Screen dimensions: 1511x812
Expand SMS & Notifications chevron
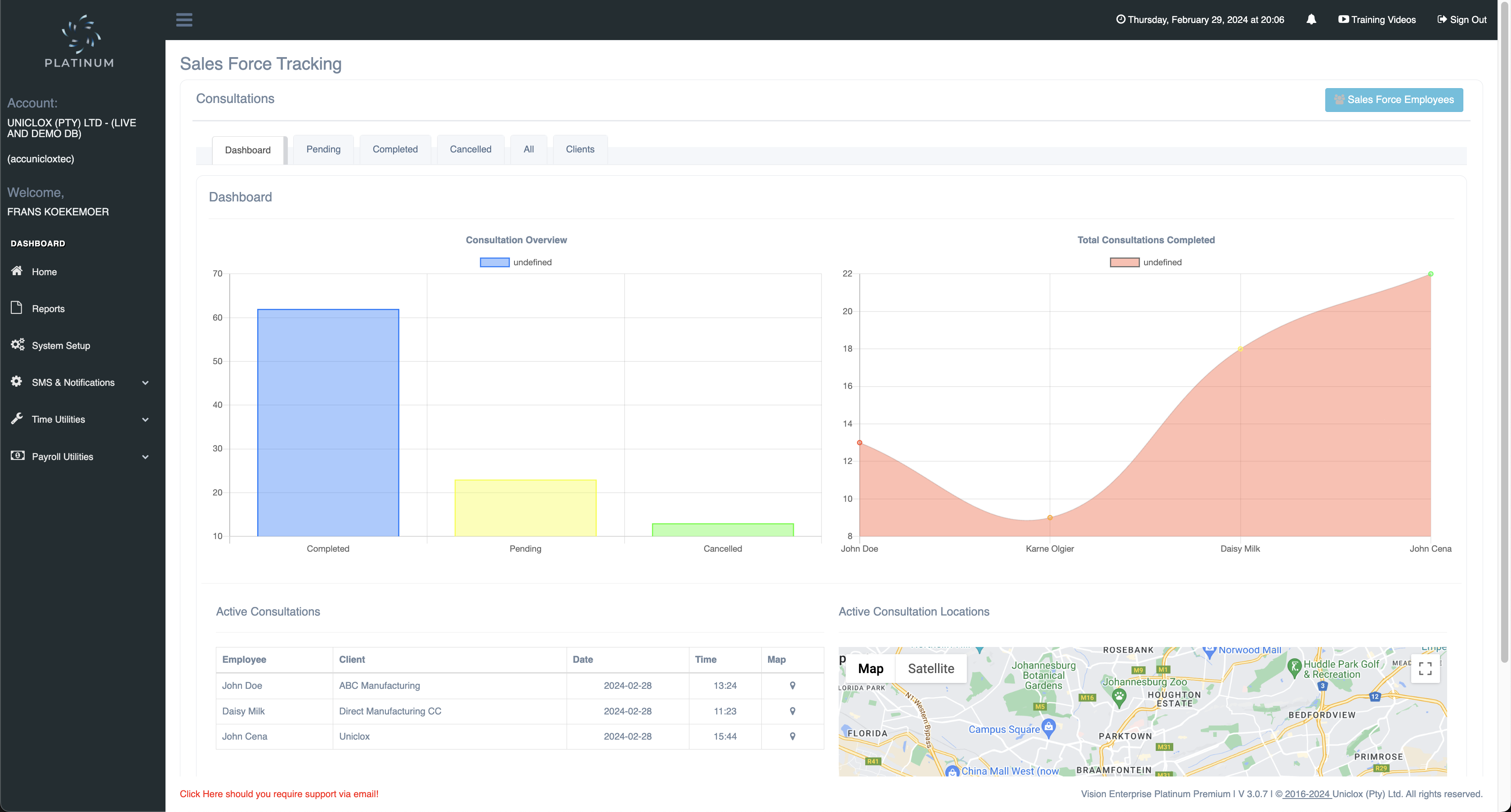[145, 383]
